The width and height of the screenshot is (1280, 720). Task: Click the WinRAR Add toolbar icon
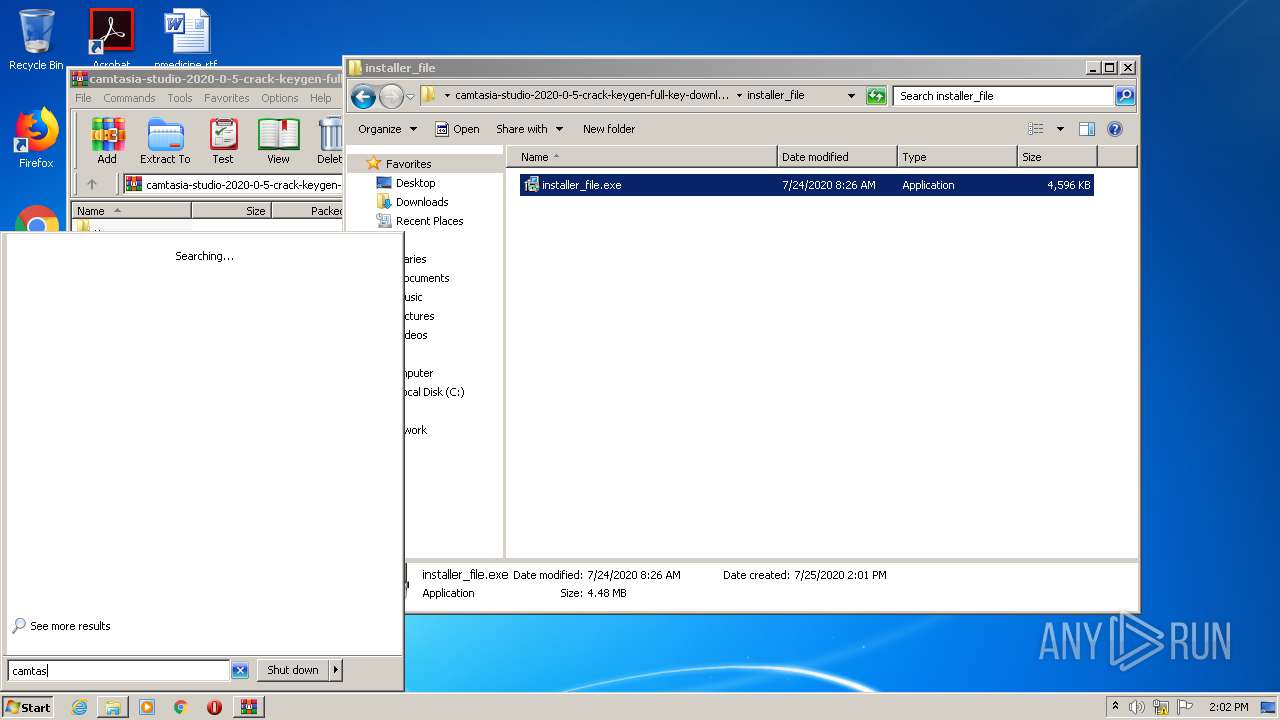click(107, 140)
